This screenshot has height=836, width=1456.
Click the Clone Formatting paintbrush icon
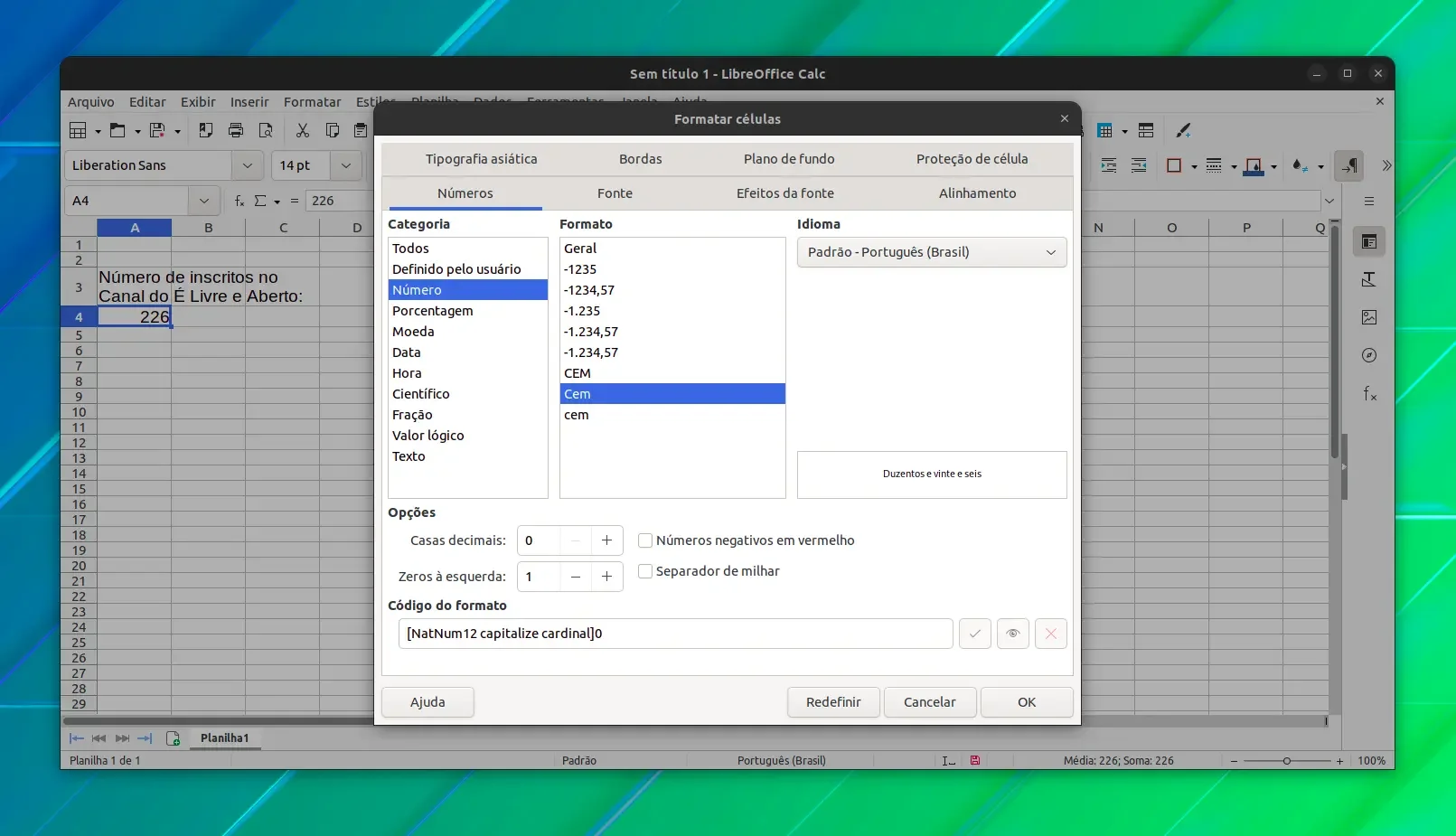pos(1183,130)
